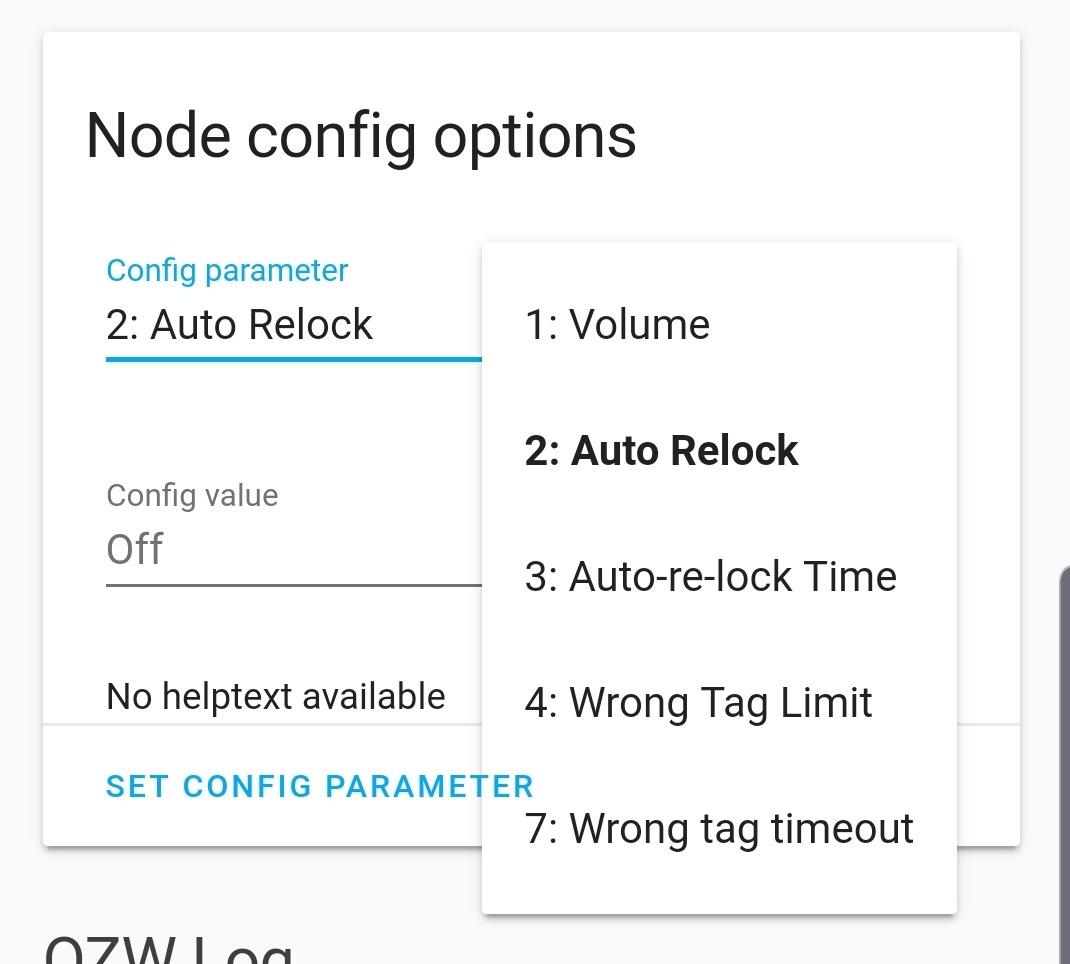Click the Node config options heading
The width and height of the screenshot is (1070, 964).
[361, 135]
